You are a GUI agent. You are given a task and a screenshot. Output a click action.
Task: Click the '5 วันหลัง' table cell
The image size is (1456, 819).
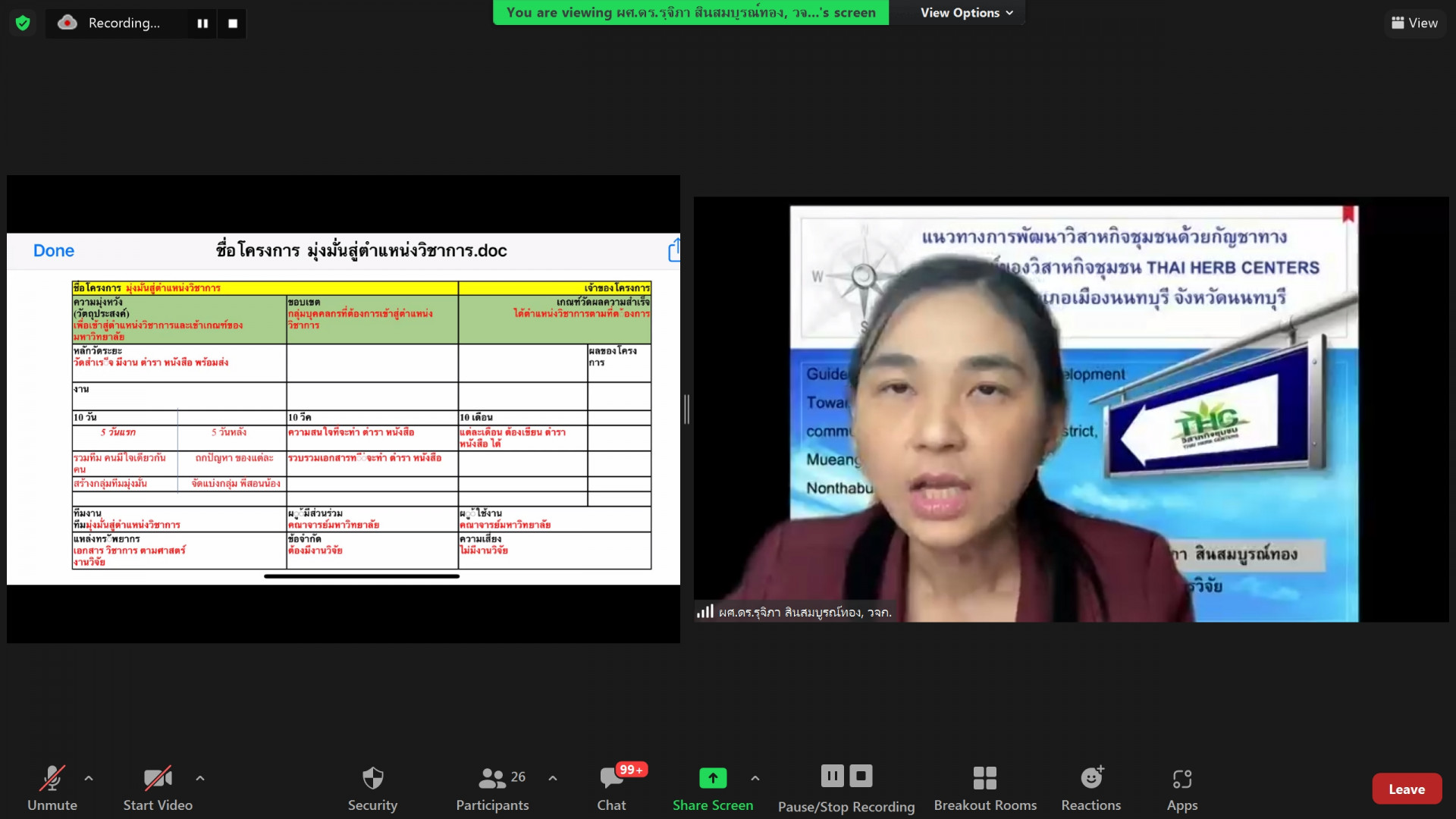[x=232, y=438]
